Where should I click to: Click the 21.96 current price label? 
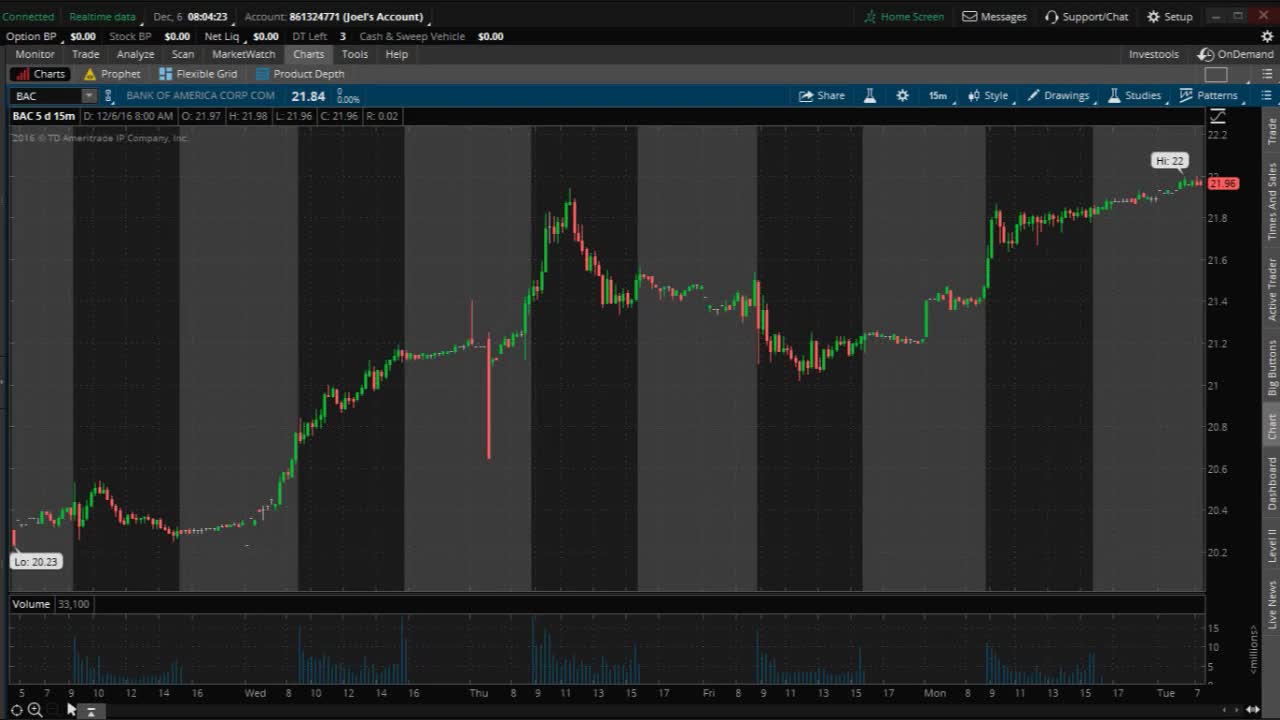(1224, 183)
